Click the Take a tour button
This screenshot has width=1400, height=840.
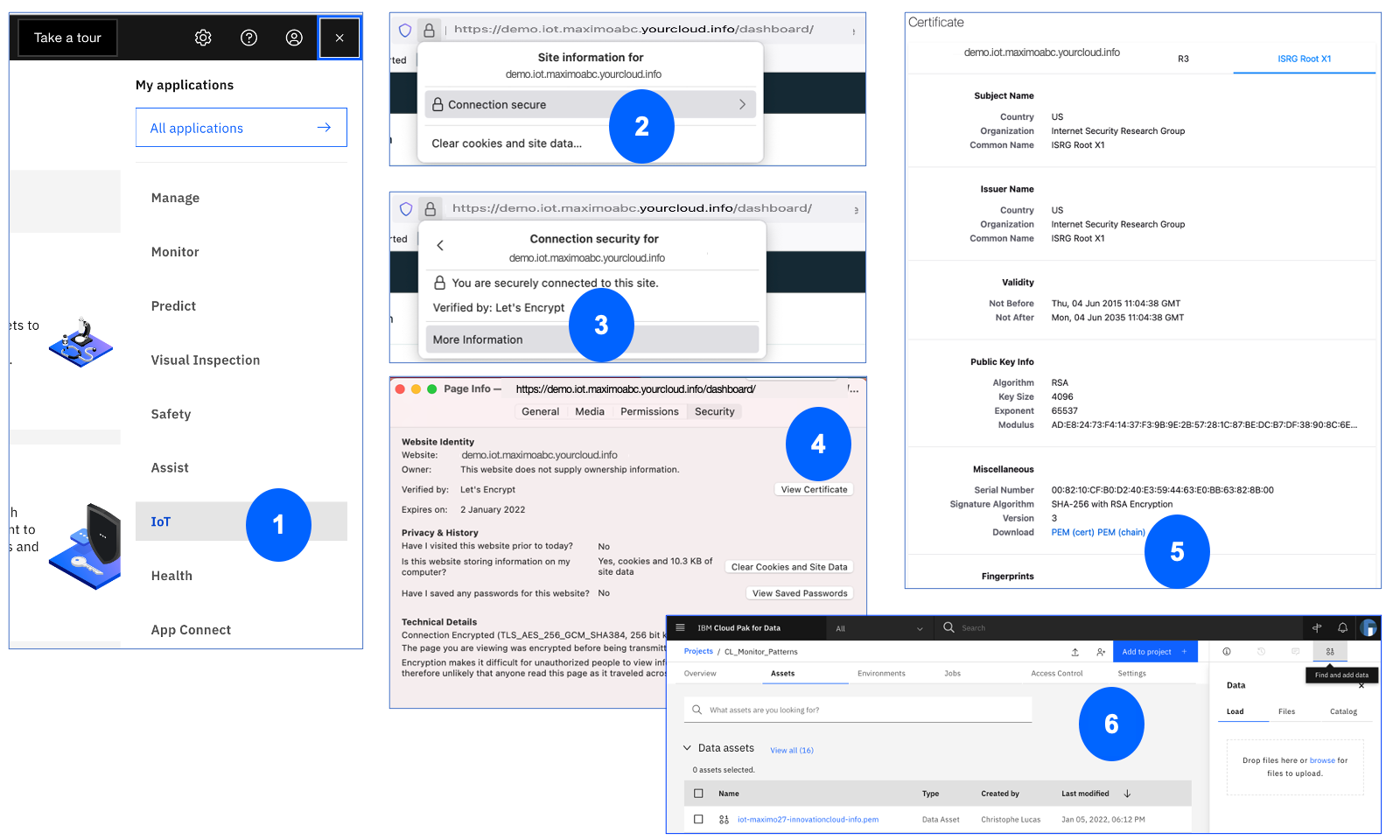pos(67,38)
